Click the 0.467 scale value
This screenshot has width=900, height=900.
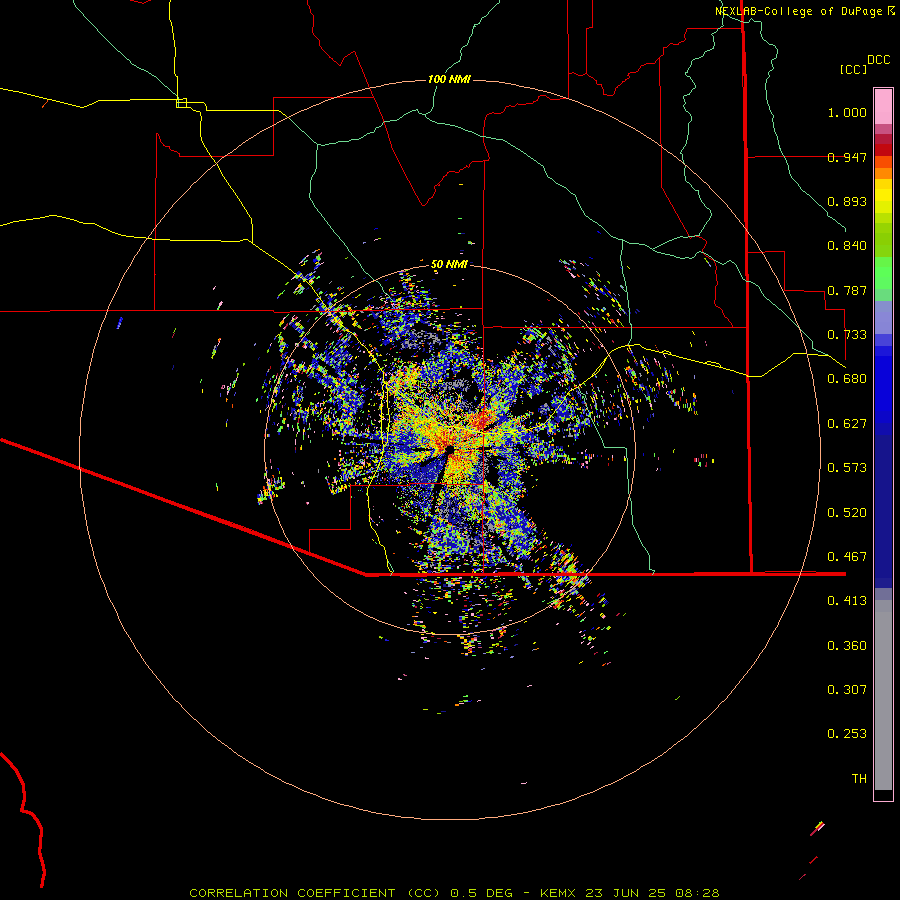coord(847,557)
